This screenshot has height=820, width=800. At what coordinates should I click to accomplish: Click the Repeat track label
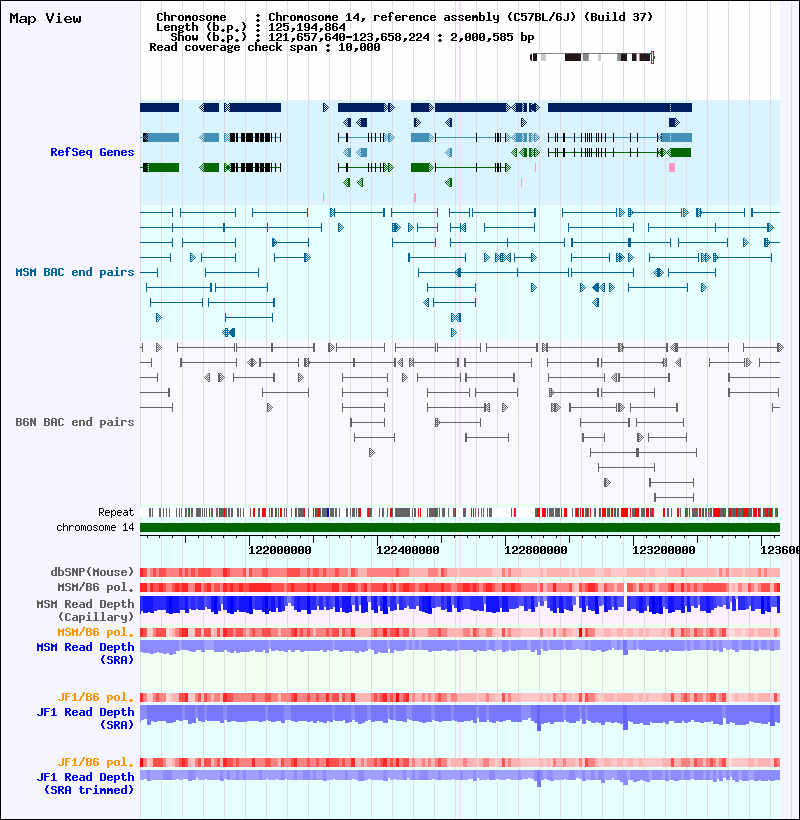click(x=116, y=512)
